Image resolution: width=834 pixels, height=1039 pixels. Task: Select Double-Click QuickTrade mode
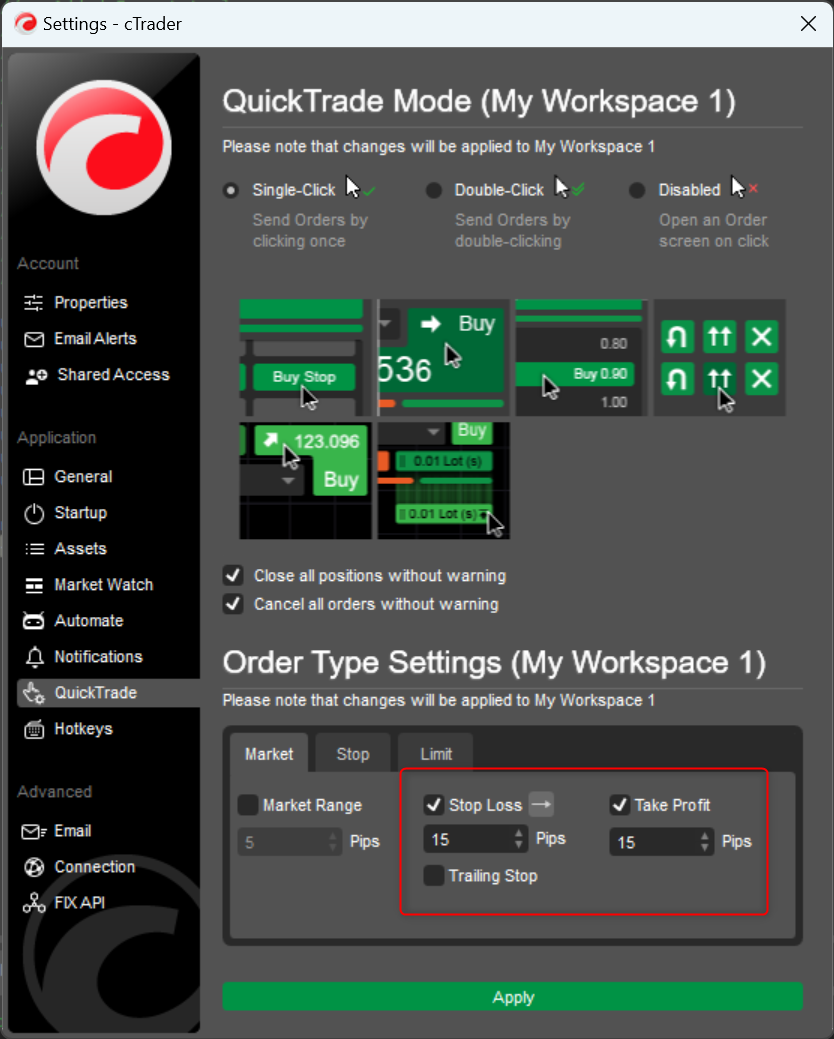click(x=434, y=191)
